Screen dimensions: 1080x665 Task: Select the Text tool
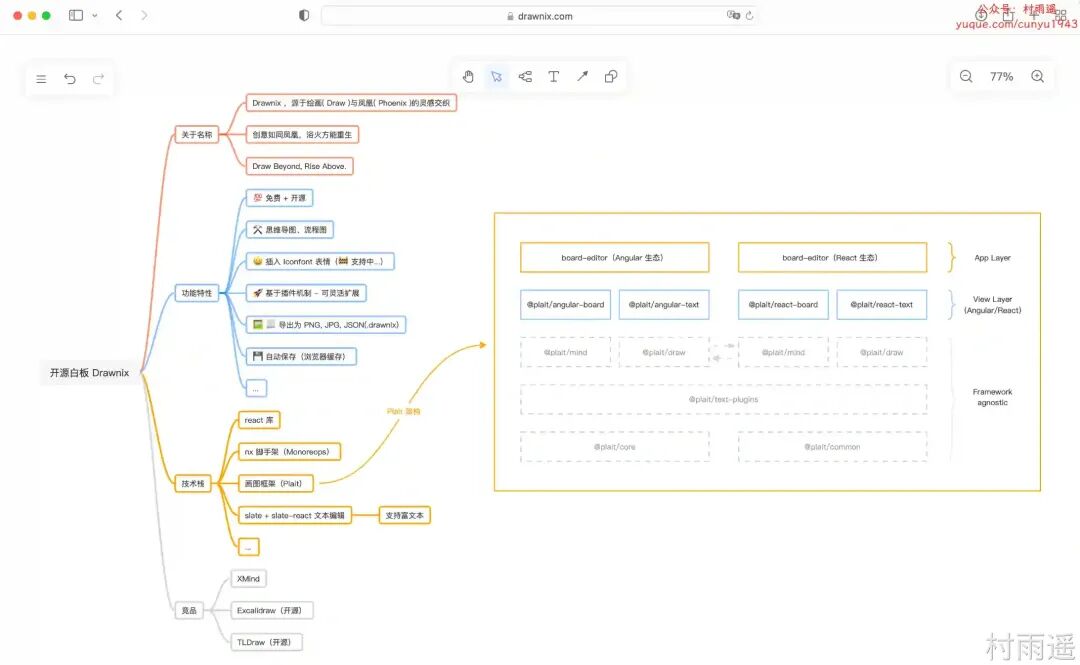(554, 76)
